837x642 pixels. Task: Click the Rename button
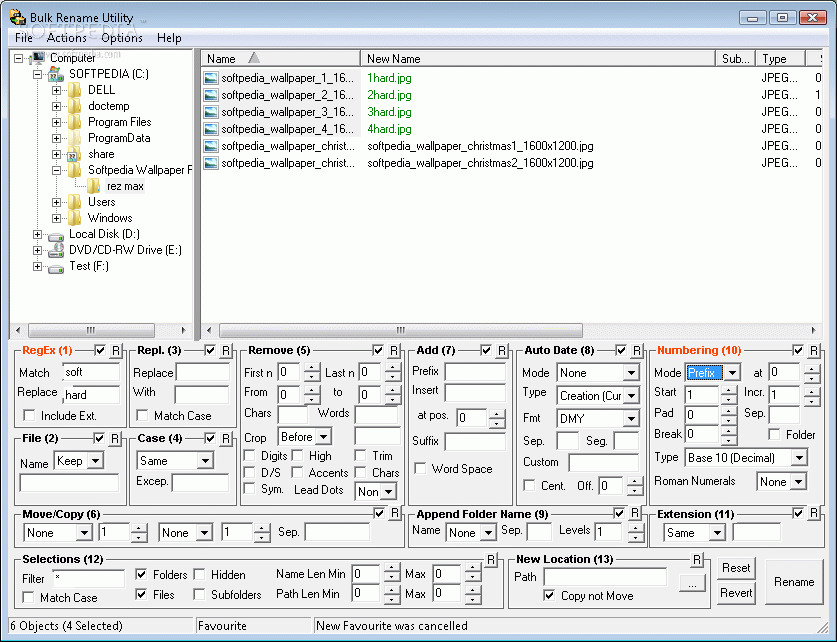pos(794,581)
